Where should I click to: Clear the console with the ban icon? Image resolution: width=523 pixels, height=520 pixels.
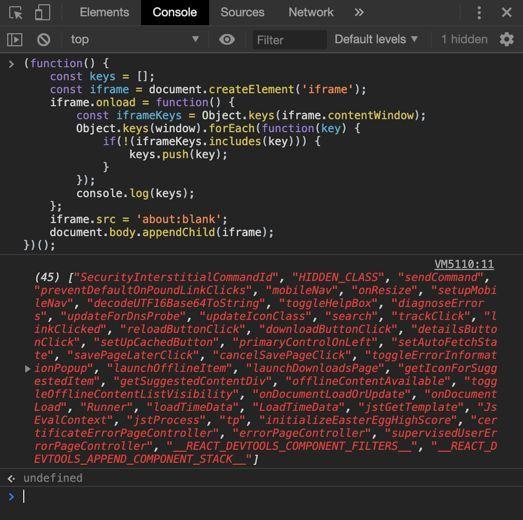44,40
